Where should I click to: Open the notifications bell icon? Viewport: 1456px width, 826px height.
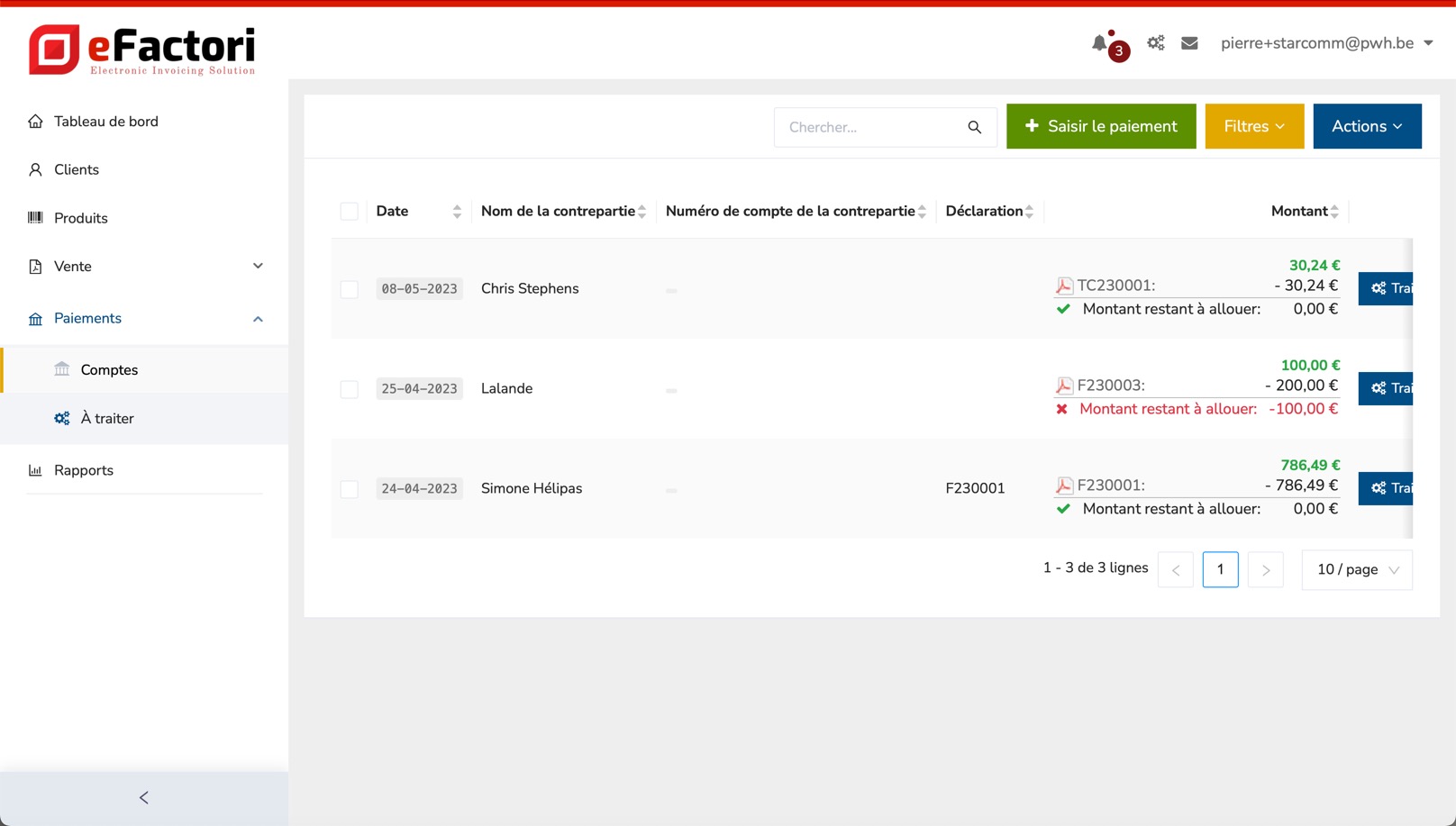(x=1099, y=43)
